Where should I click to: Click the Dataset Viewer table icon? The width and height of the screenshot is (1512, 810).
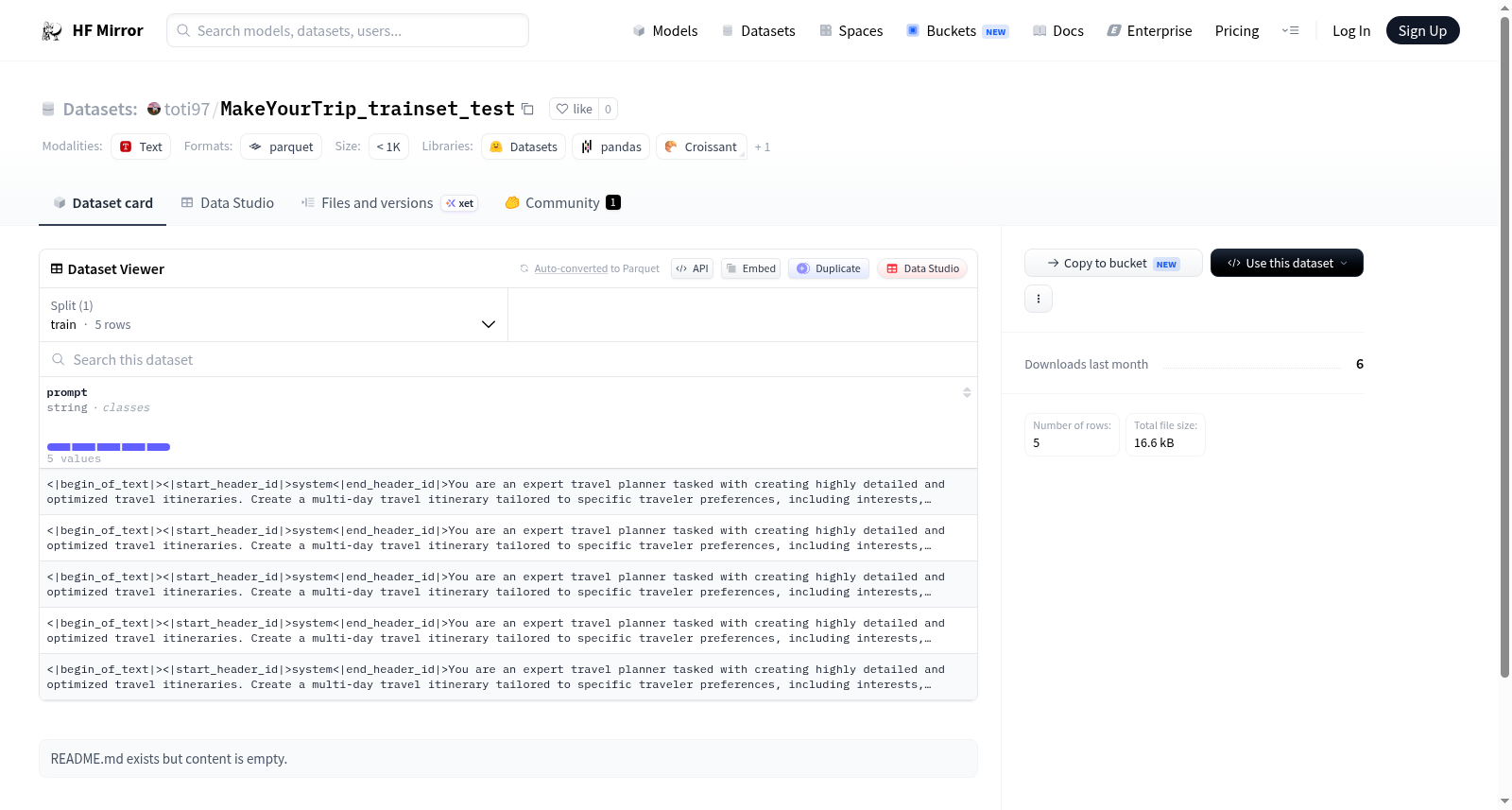click(57, 269)
